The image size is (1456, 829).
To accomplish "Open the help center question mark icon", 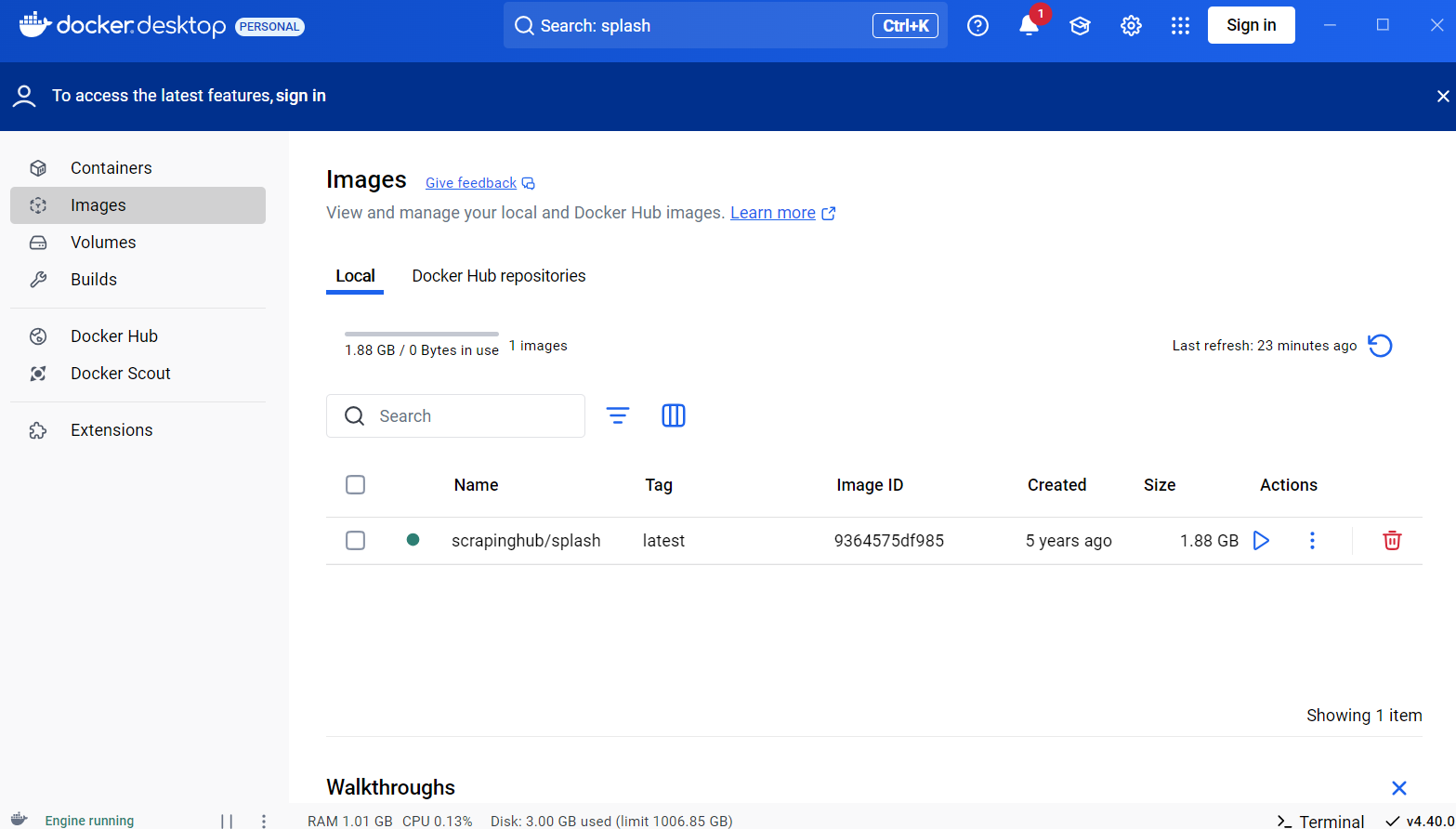I will [977, 26].
